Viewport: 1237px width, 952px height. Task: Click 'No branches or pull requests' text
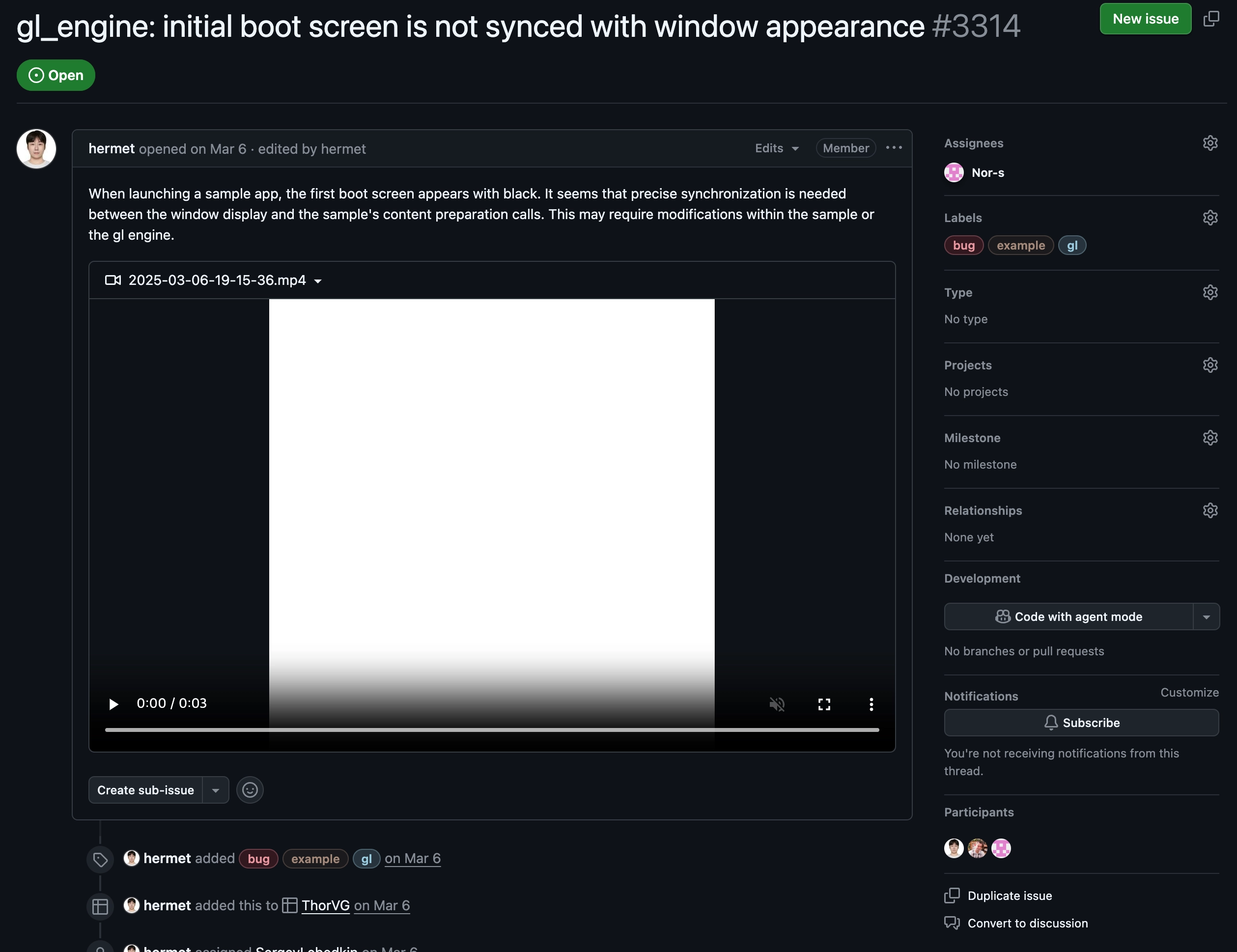pyautogui.click(x=1024, y=651)
